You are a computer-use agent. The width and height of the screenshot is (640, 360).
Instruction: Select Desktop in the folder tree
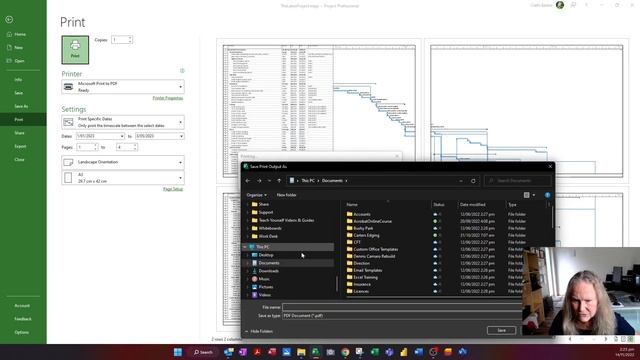click(x=266, y=255)
